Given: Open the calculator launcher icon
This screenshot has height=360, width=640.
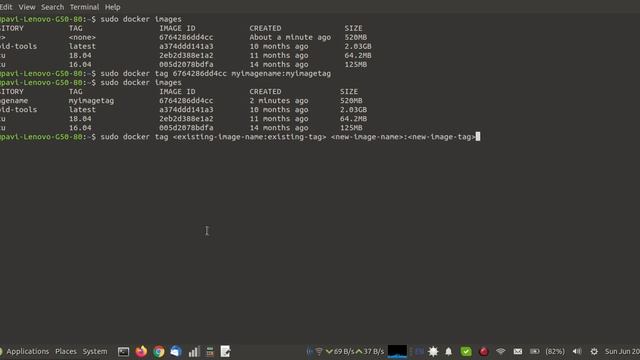Looking at the screenshot, I should 210,351.
